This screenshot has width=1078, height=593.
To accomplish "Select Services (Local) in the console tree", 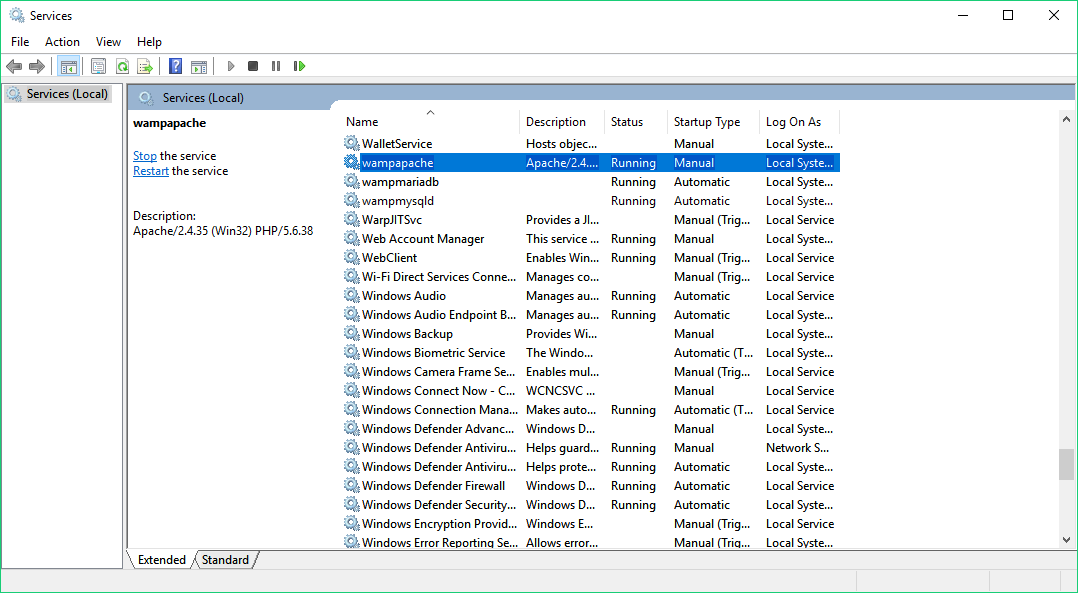I will click(x=58, y=94).
